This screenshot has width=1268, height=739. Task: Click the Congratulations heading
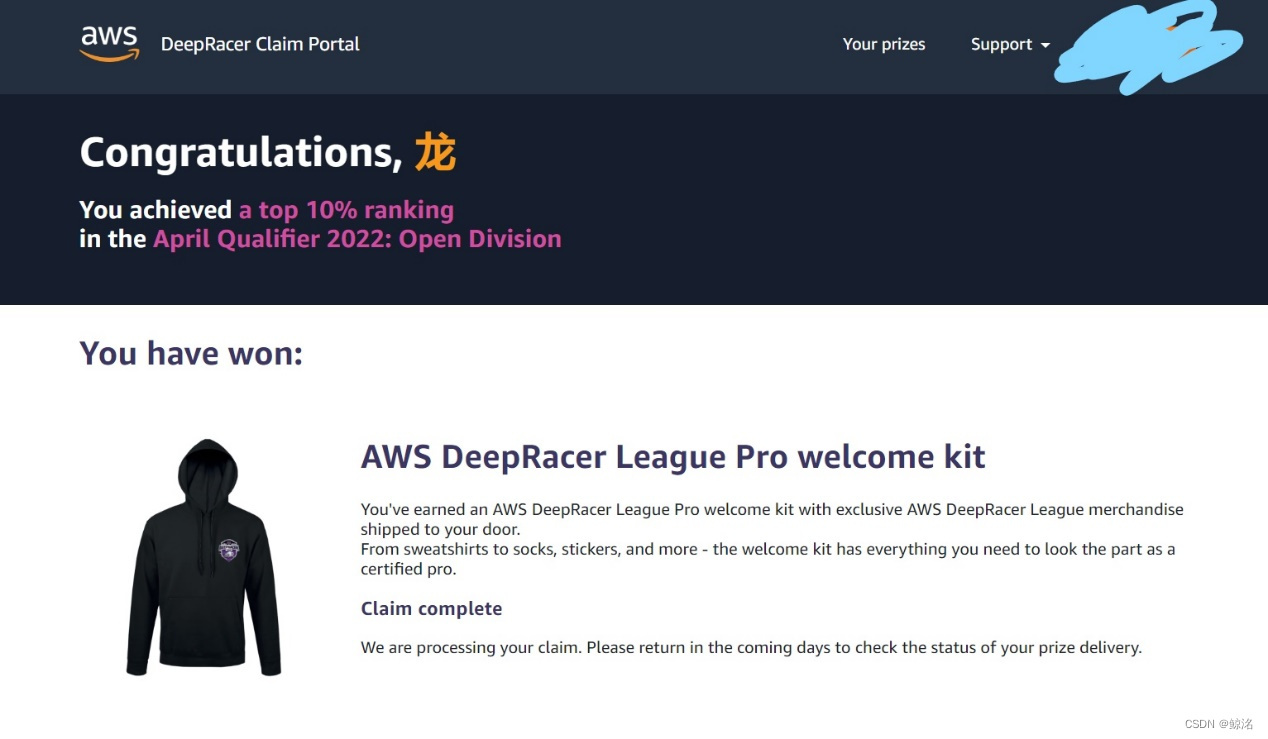268,152
